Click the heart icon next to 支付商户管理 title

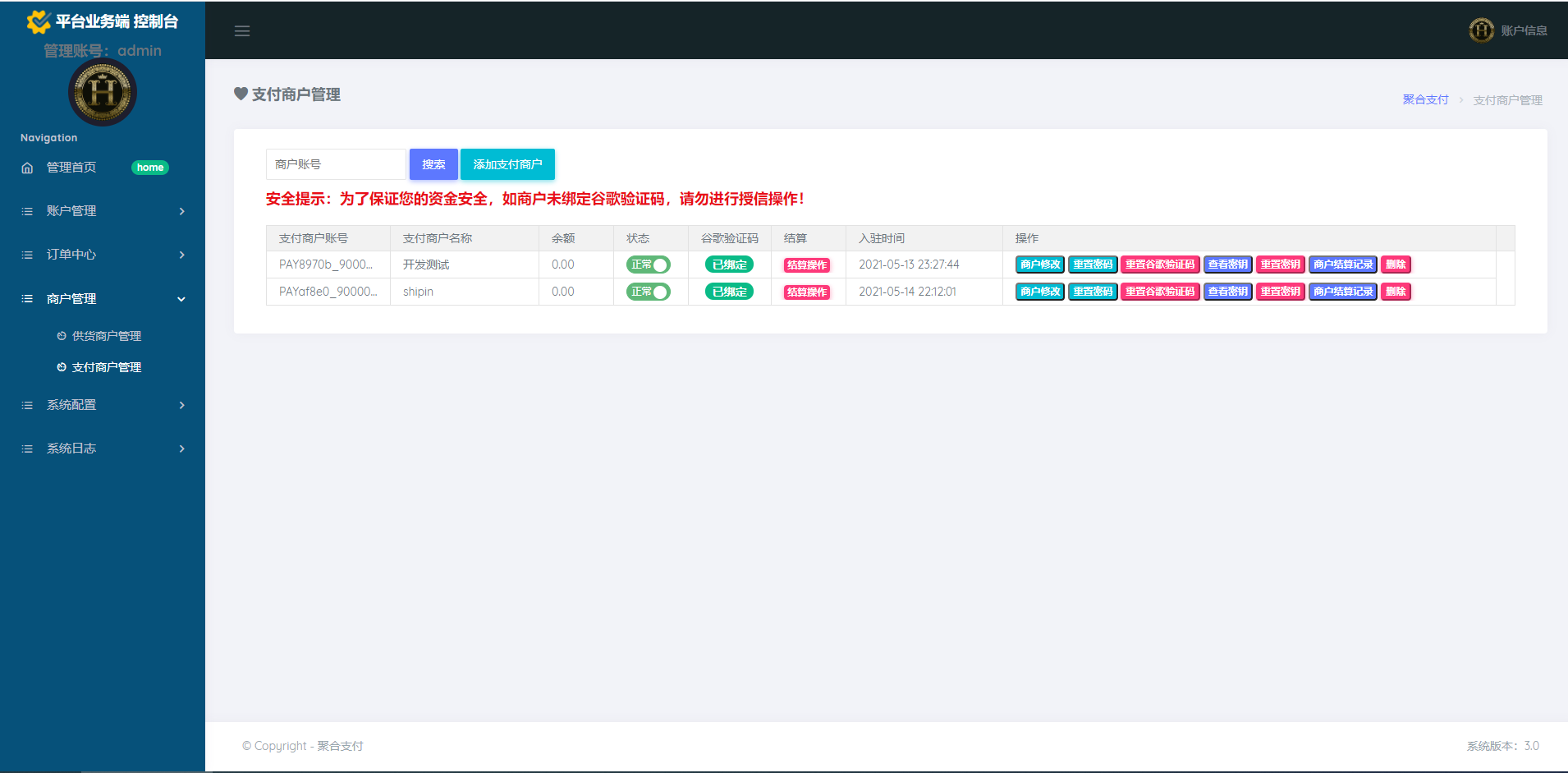240,94
